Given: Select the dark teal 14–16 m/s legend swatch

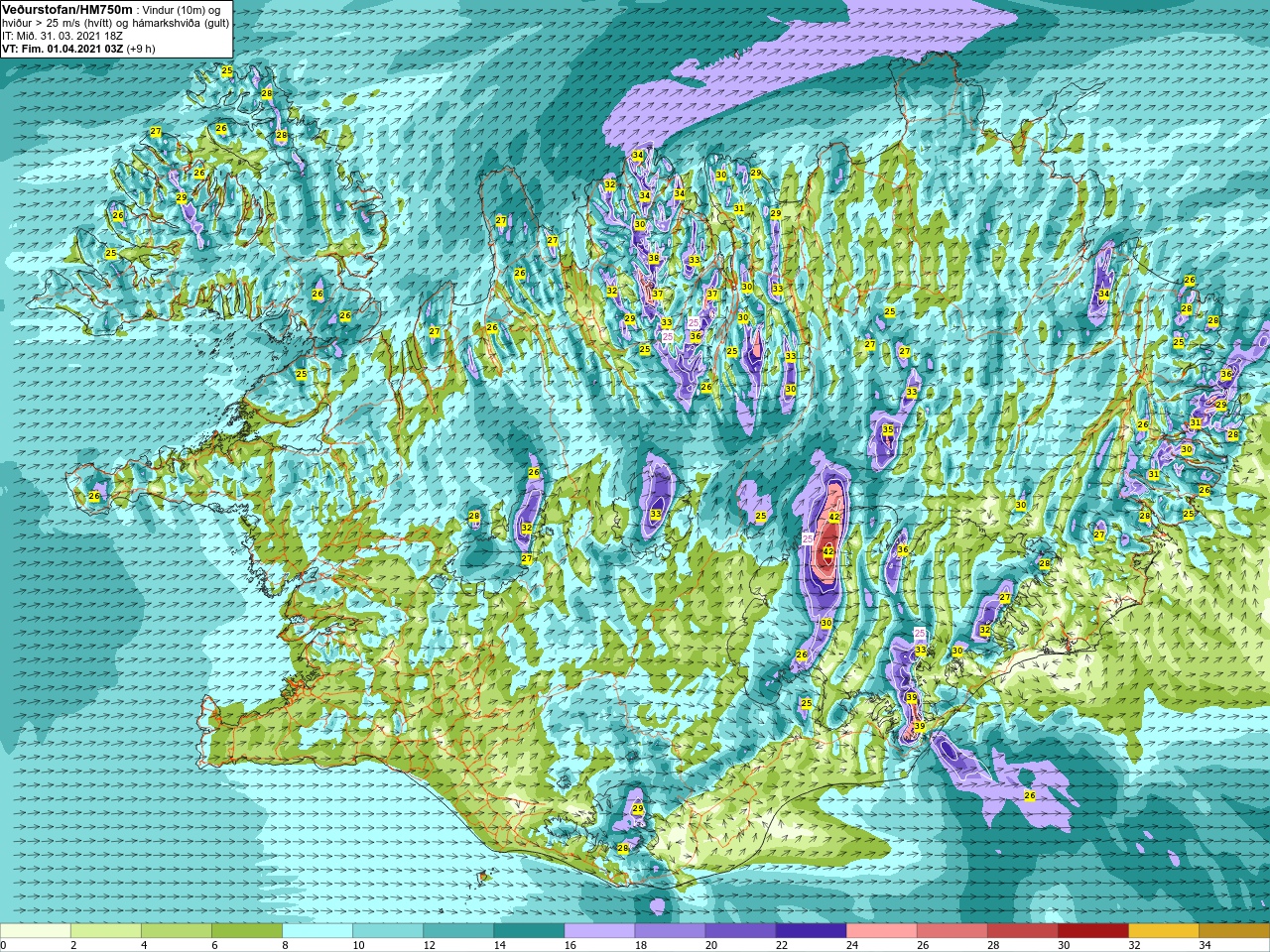Looking at the screenshot, I should tap(529, 931).
